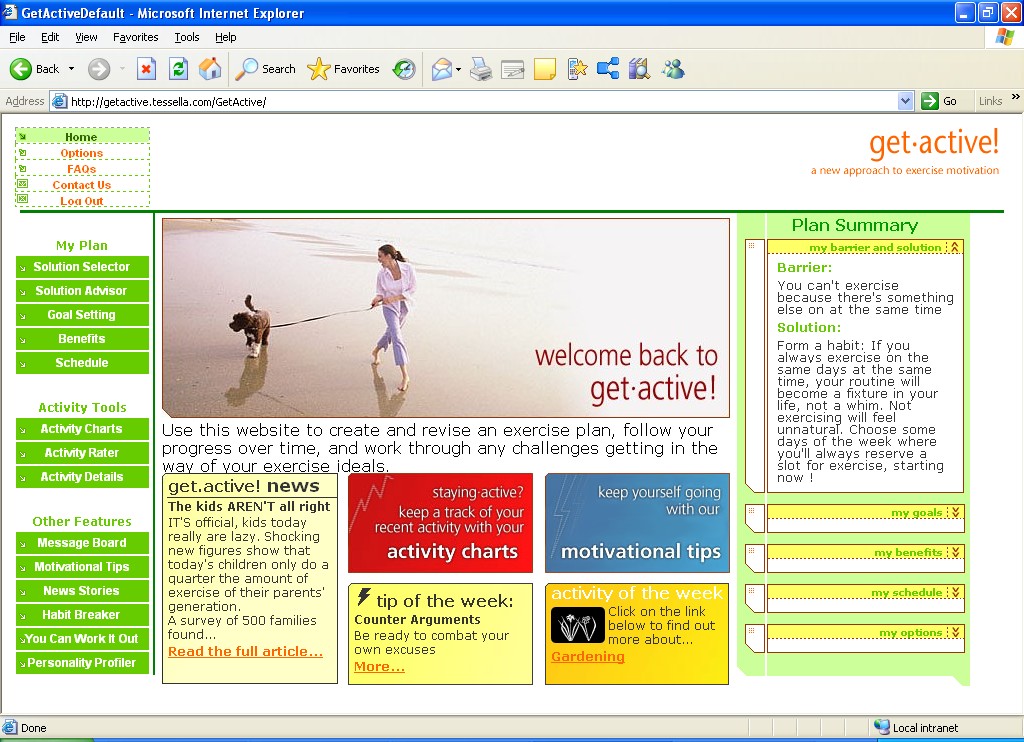Collapse the my barrier and solution section
This screenshot has width=1024, height=742.
pos(955,247)
